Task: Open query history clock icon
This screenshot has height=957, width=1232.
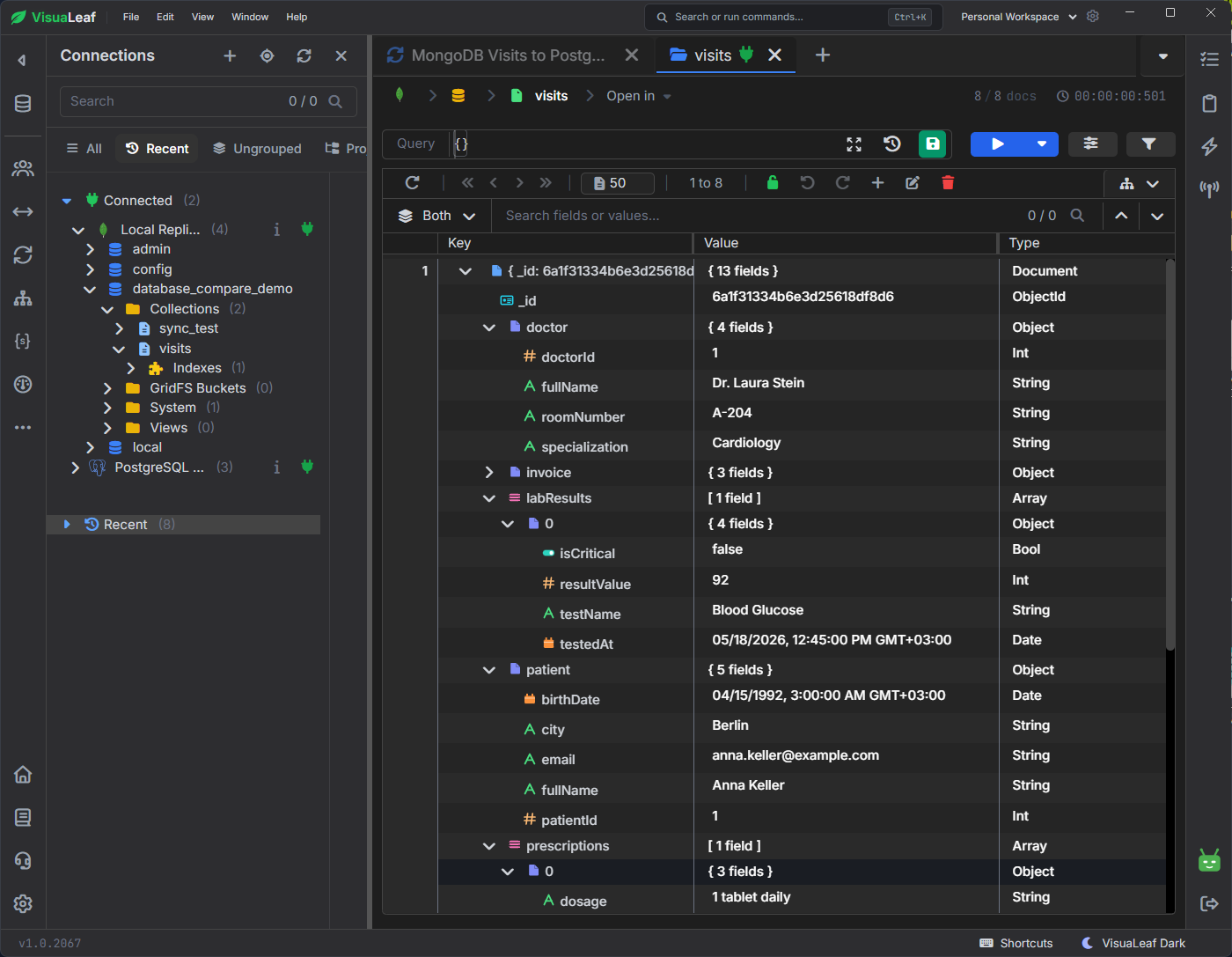Action: click(x=892, y=144)
